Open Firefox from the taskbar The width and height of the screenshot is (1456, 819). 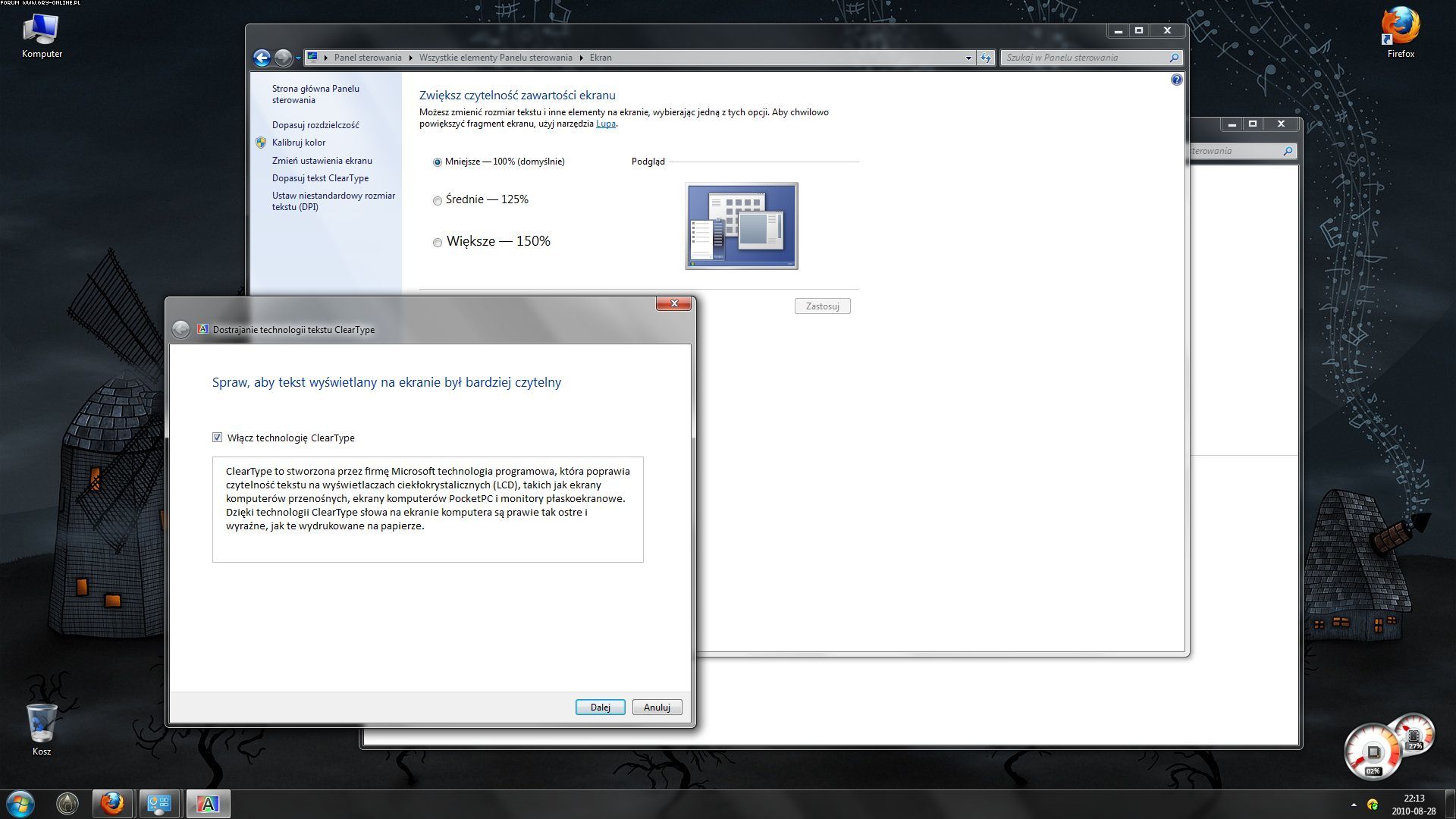click(113, 804)
